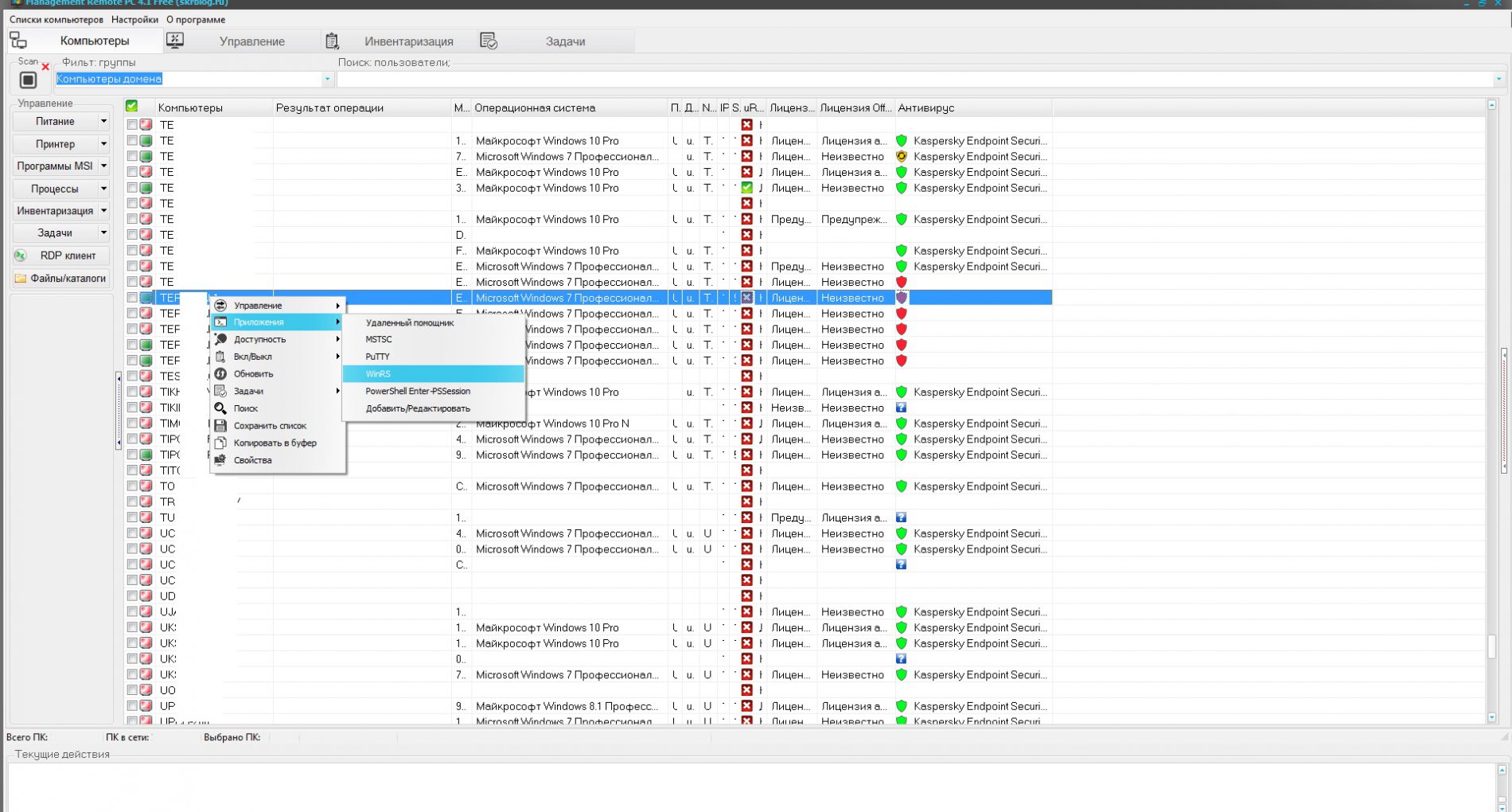This screenshot has width=1512, height=812.
Task: Click green uR check icon in Windows 10 Pro row
Action: click(x=746, y=188)
